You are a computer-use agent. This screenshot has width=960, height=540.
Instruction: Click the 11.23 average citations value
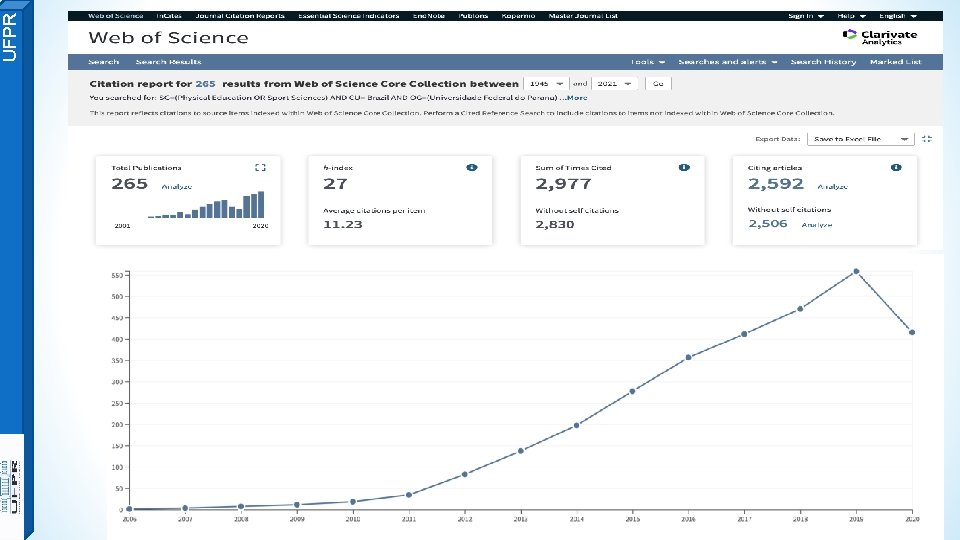(343, 224)
